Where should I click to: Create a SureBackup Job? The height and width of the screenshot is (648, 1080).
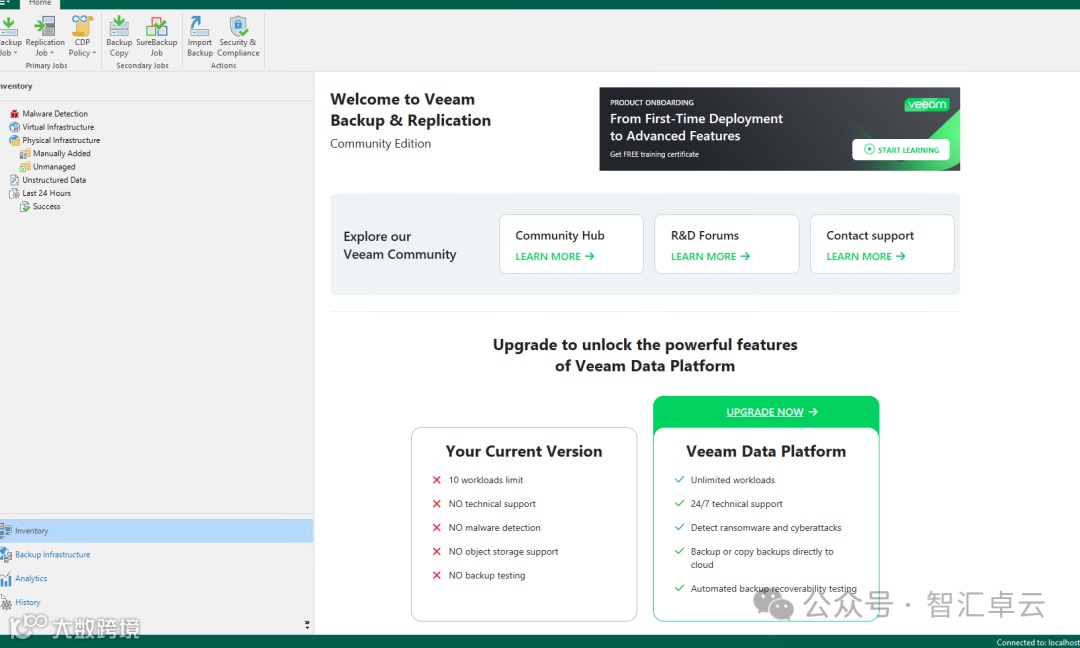156,36
